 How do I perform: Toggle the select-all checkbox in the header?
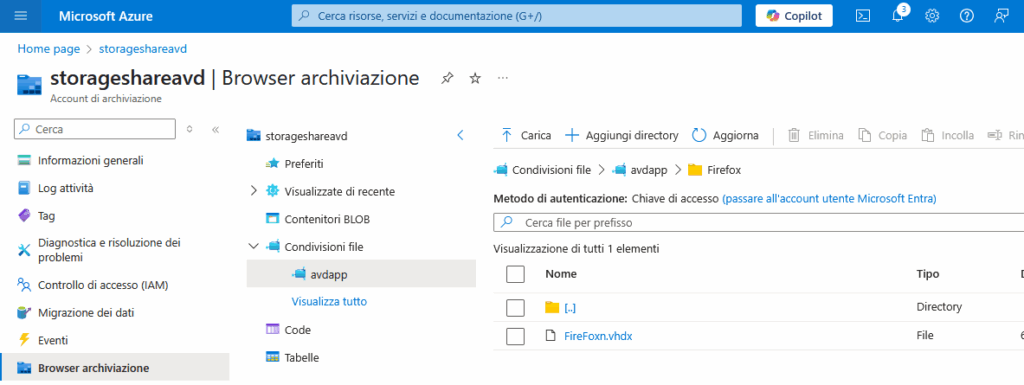coord(515,274)
